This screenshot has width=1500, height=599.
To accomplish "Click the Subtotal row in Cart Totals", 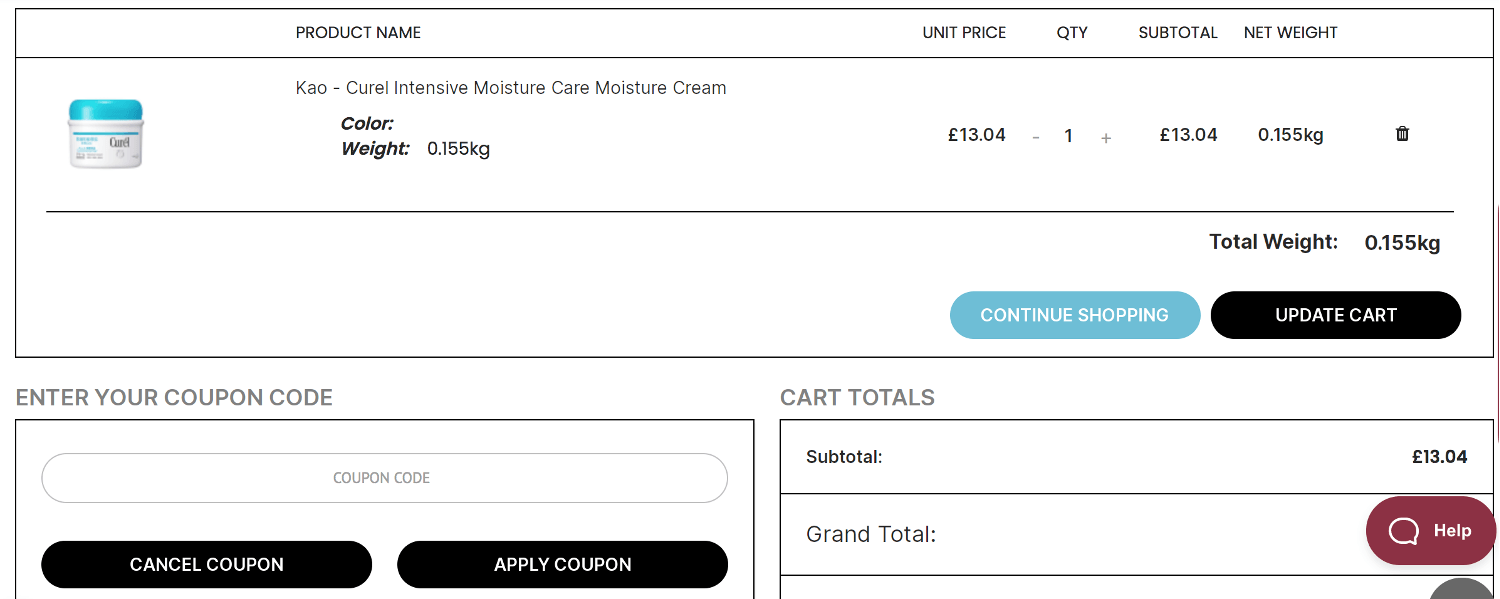I will pos(1136,457).
